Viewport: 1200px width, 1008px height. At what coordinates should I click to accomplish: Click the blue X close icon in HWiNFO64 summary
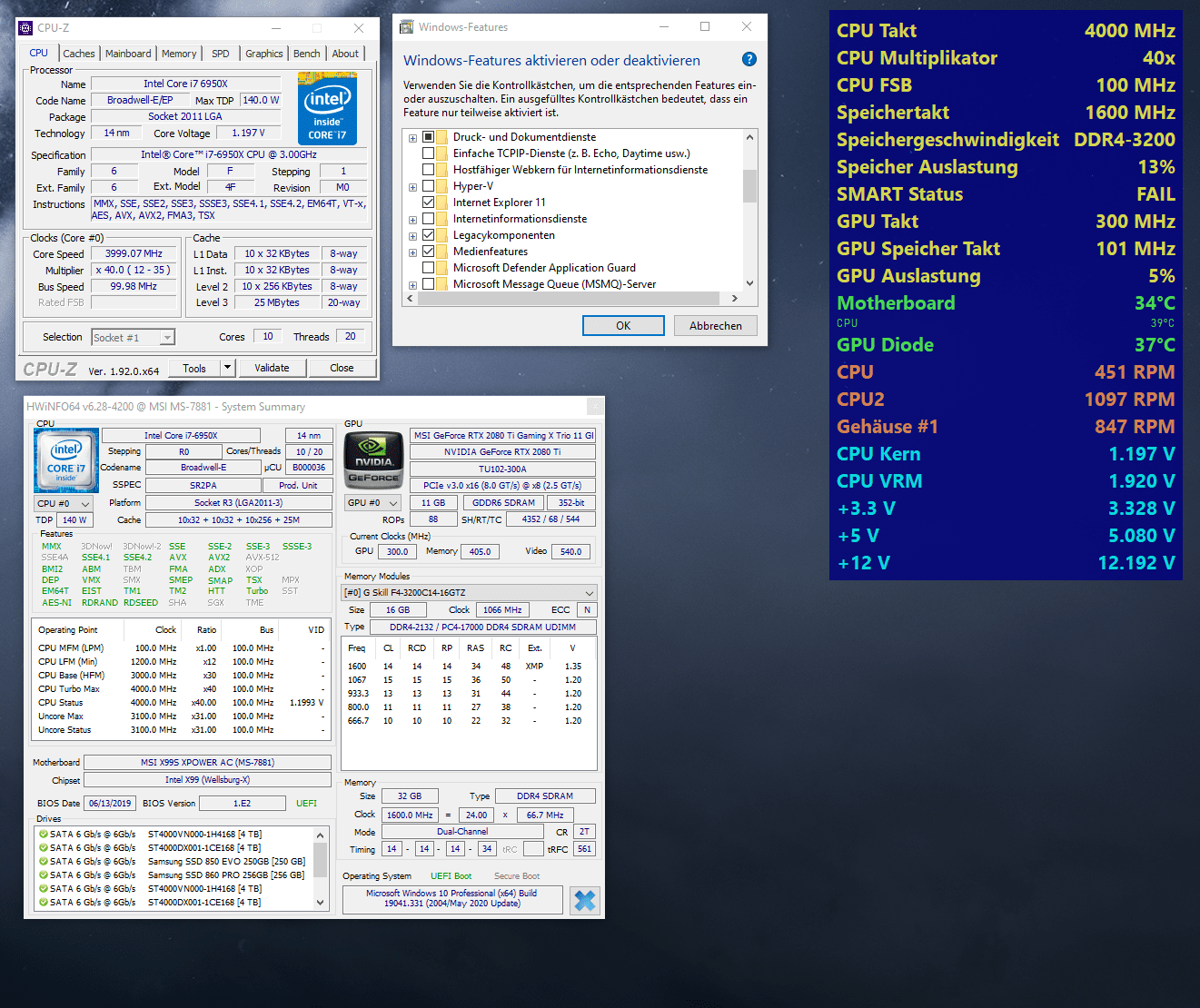585,900
